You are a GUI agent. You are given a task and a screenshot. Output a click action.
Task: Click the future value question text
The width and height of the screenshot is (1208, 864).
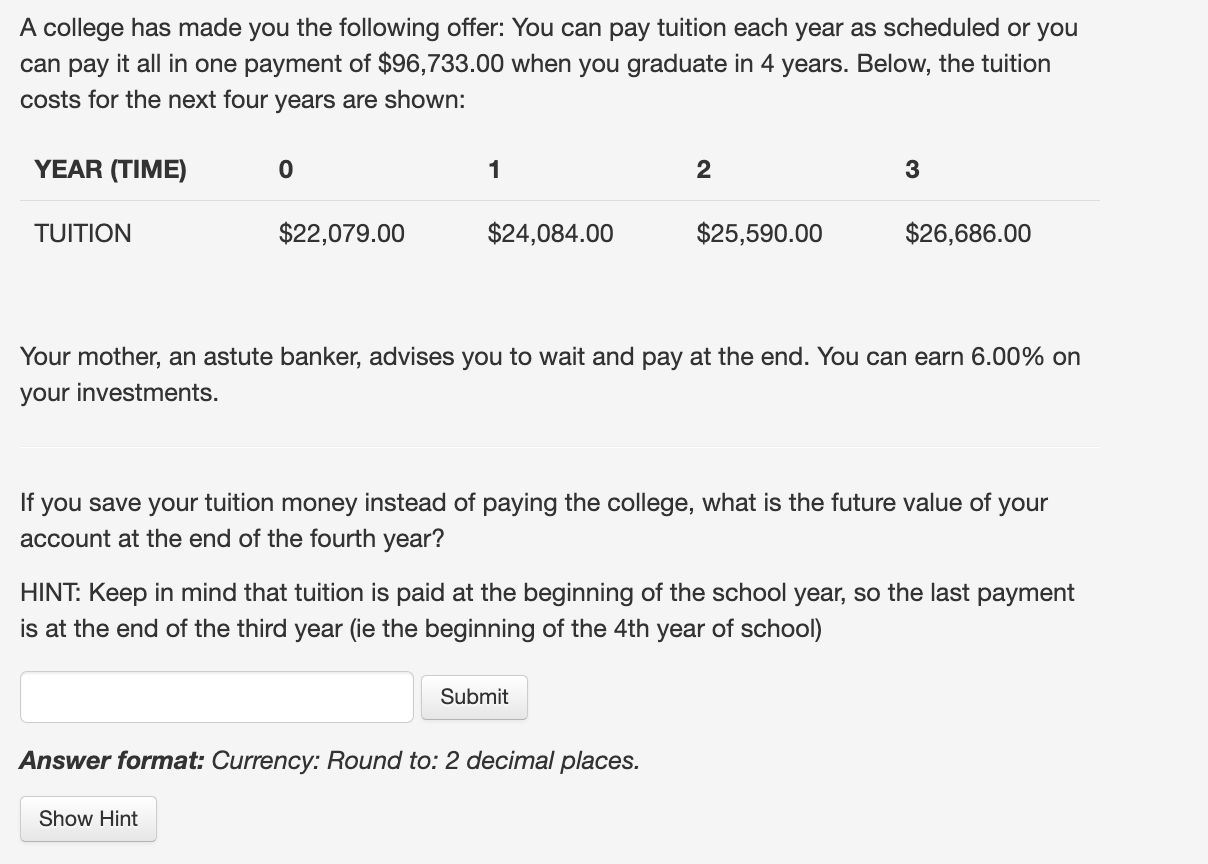tap(533, 520)
